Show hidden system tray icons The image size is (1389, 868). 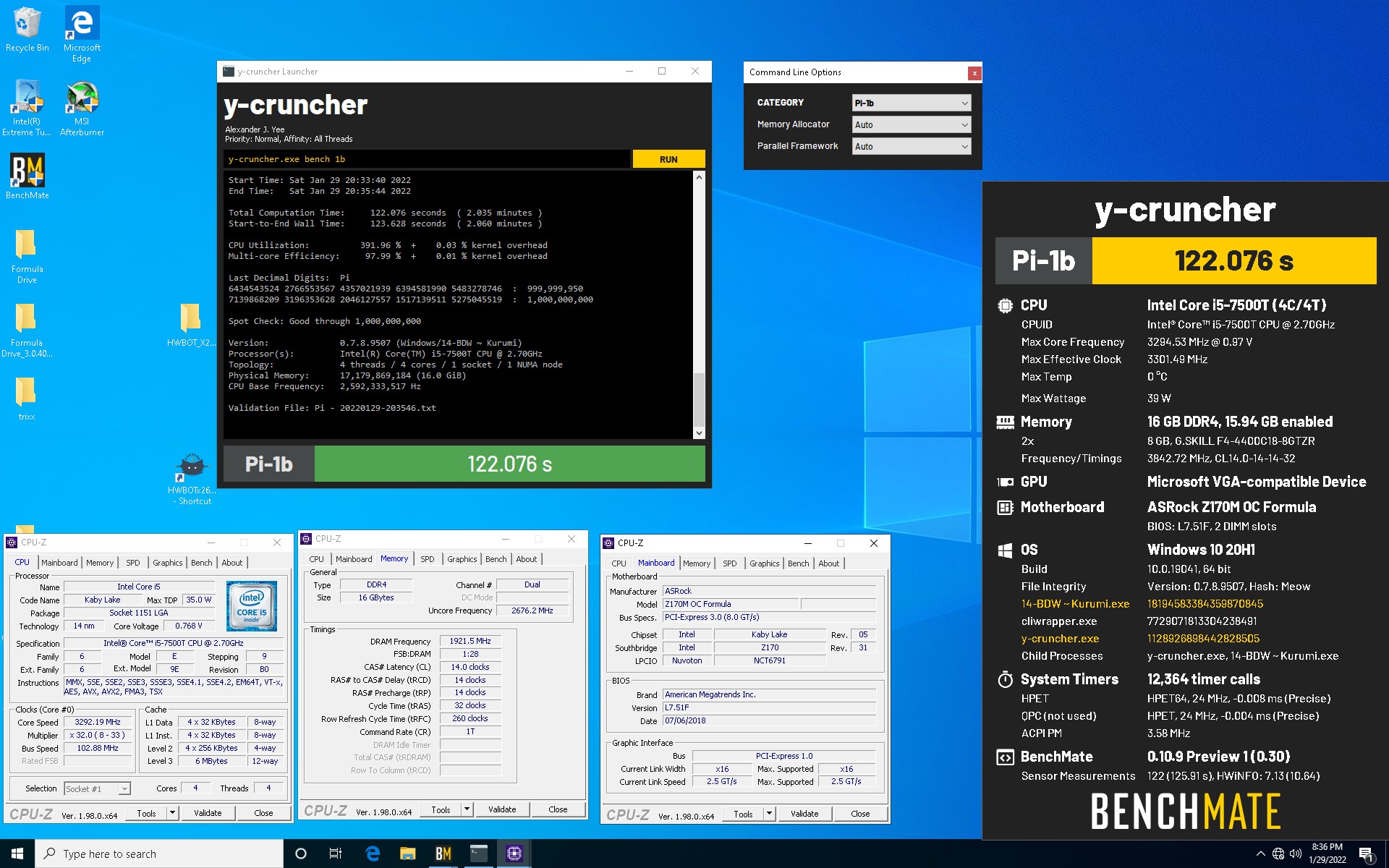[x=1260, y=854]
